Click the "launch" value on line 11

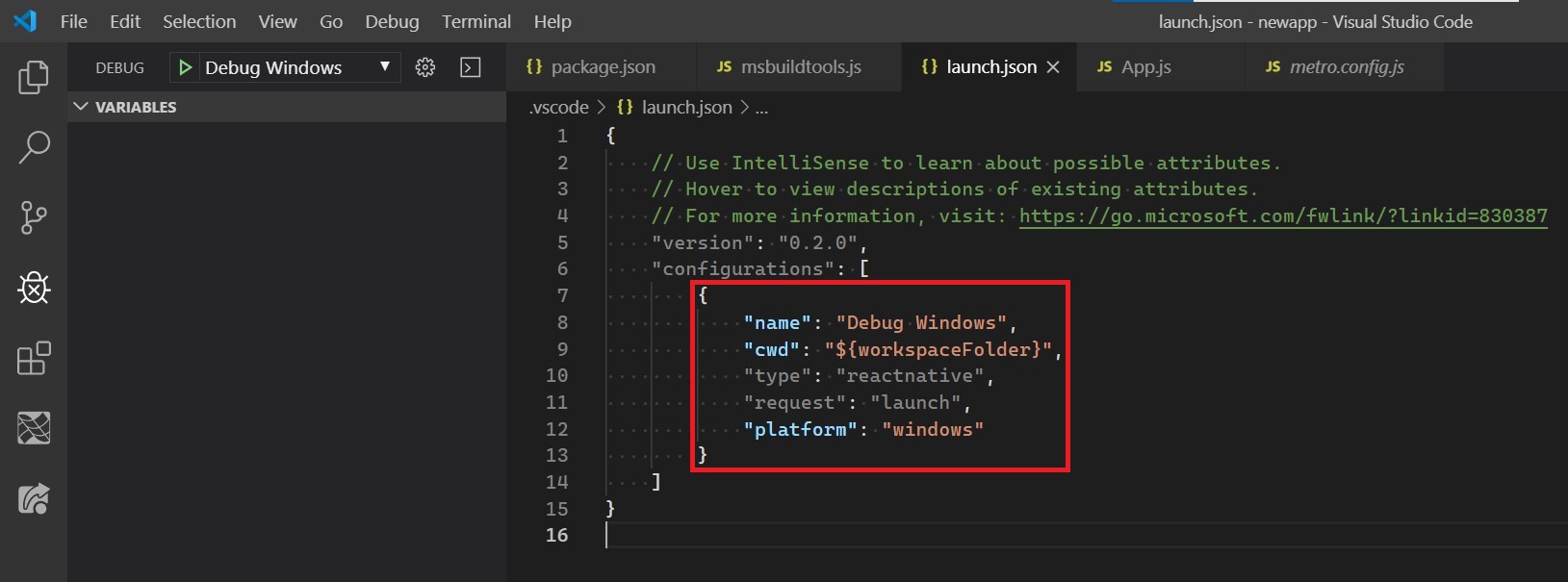coord(915,402)
